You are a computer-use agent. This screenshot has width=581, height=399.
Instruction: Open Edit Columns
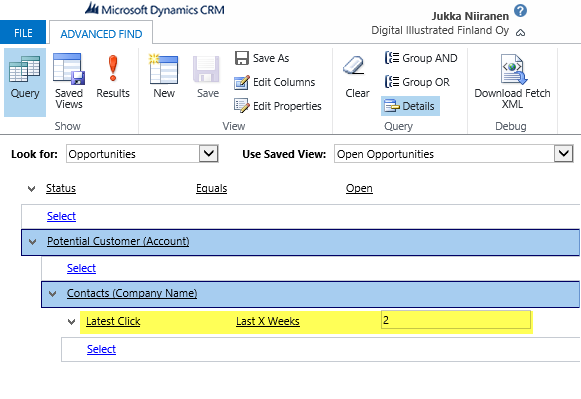[x=275, y=82]
